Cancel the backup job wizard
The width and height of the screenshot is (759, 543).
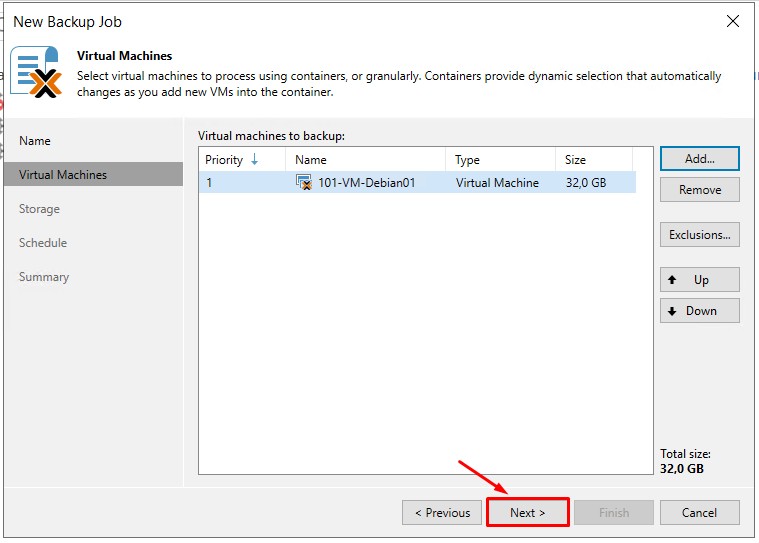pyautogui.click(x=699, y=513)
